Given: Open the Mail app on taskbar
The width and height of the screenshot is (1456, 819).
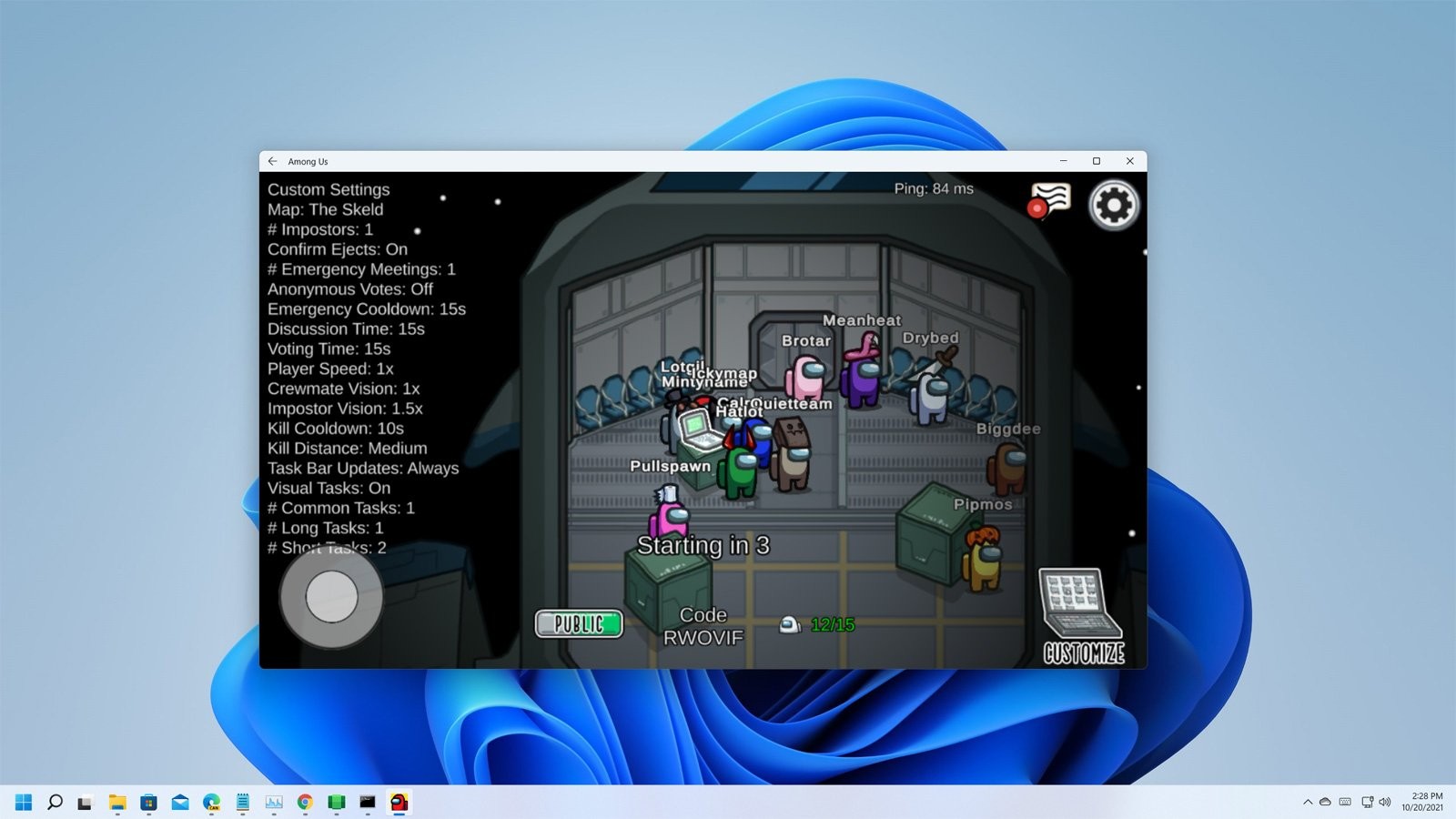Looking at the screenshot, I should [180, 802].
